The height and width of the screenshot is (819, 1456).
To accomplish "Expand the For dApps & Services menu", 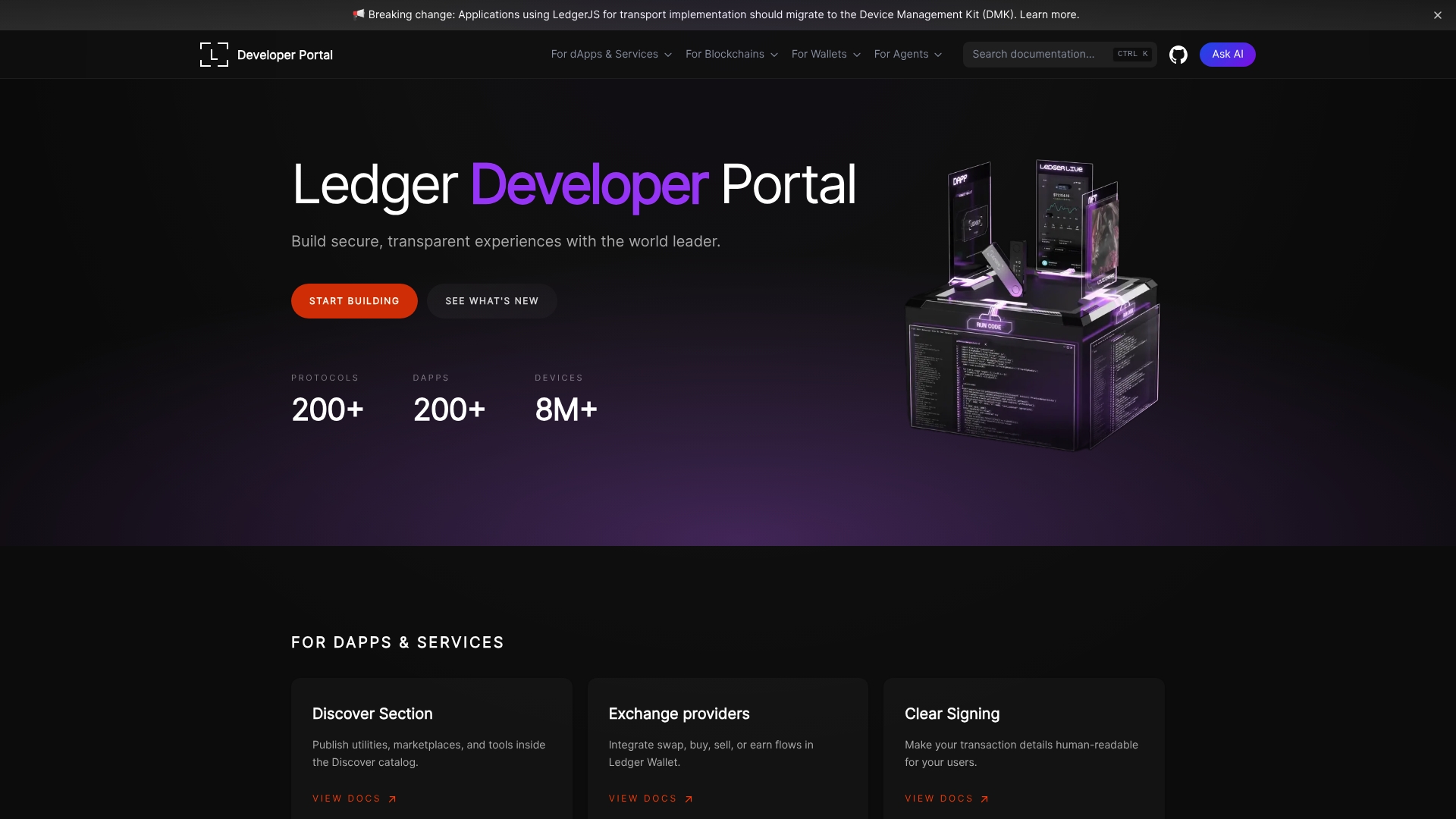I will click(x=611, y=55).
